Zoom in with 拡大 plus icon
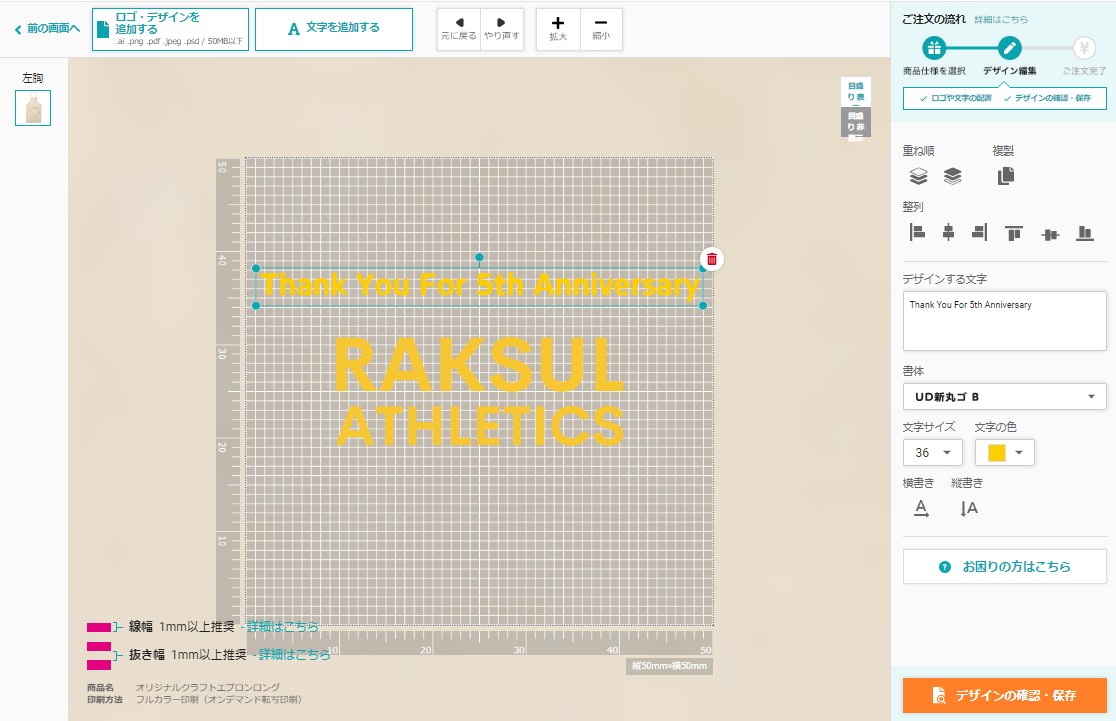This screenshot has height=721, width=1116. pos(558,29)
